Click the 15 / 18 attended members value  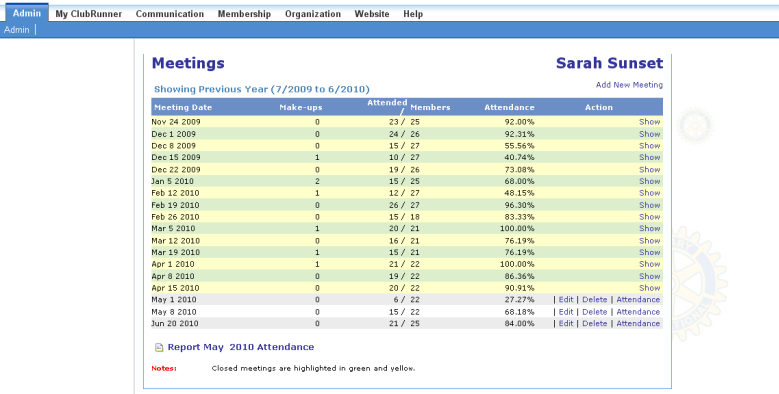pyautogui.click(x=404, y=217)
